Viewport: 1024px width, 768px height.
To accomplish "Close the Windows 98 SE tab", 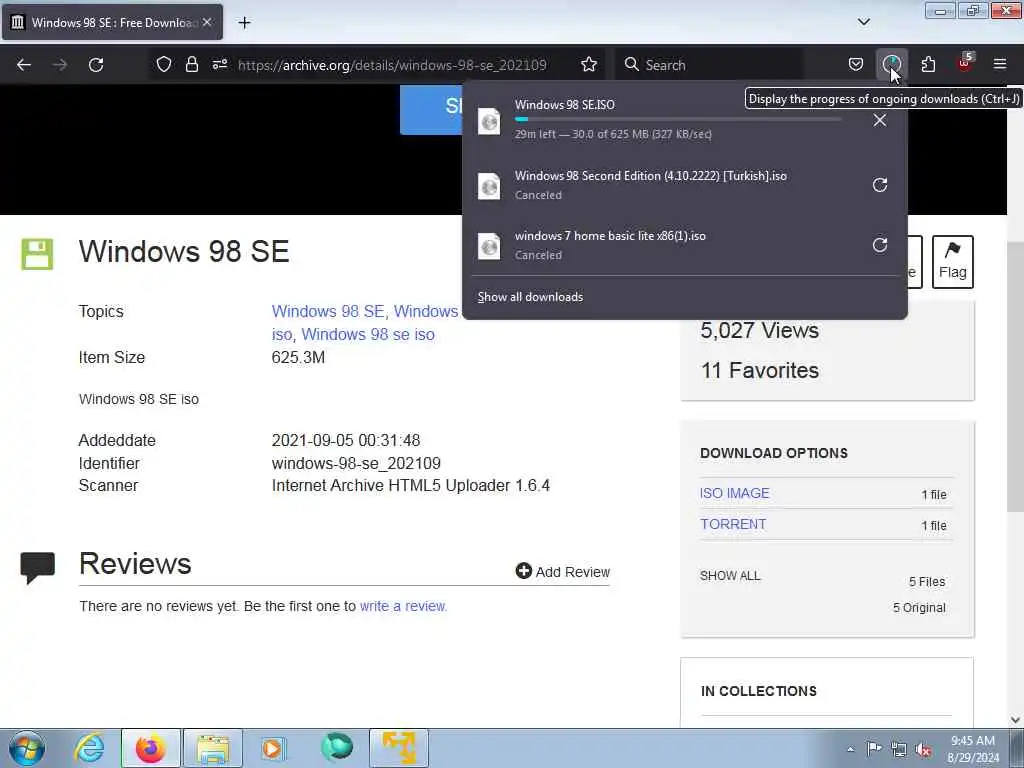I will [x=207, y=22].
